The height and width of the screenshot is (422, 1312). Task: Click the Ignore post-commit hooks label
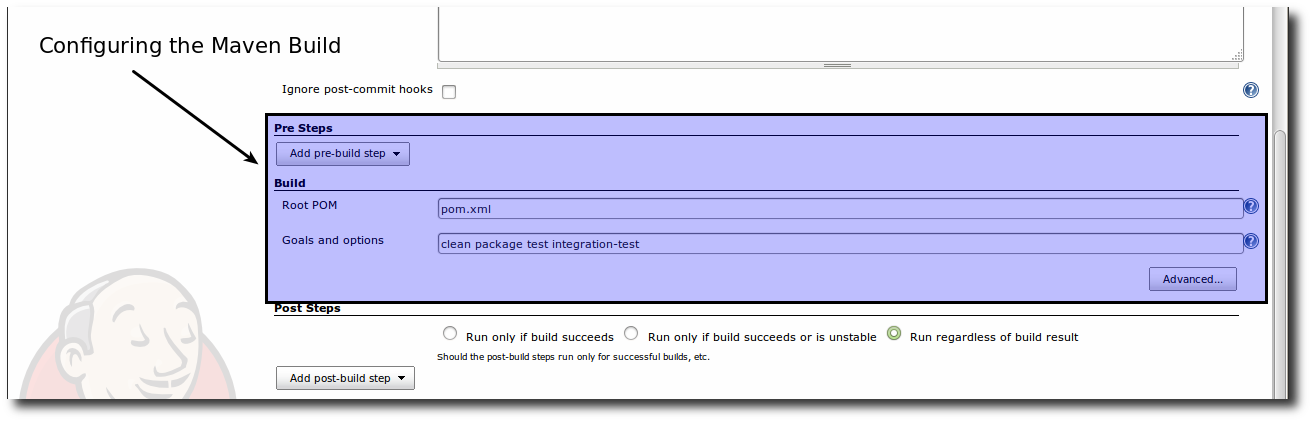(x=357, y=89)
